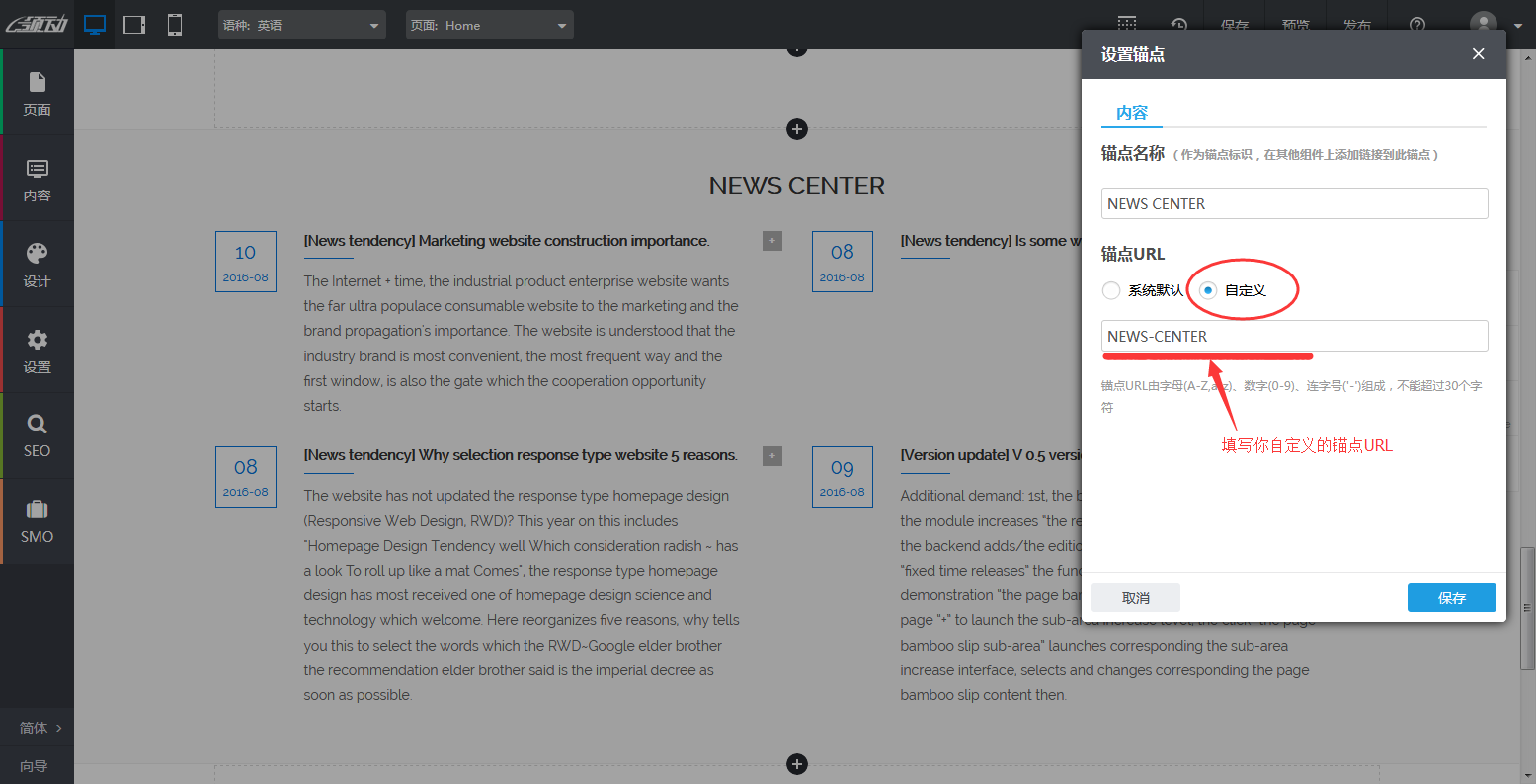Open the SMO briefcase panel

38,521
